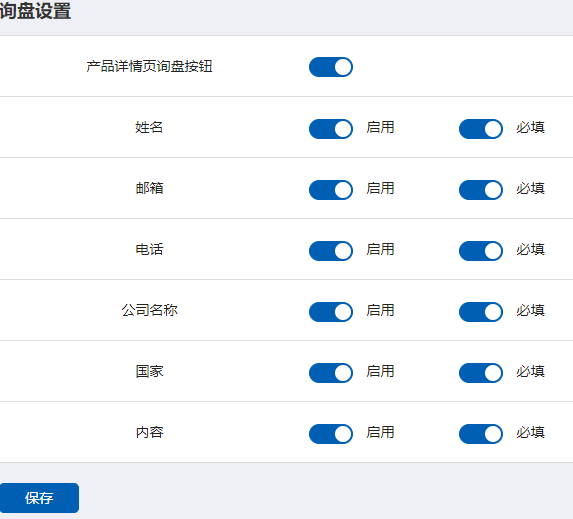This screenshot has width=573, height=519.
Task: Switch off 电话 启用 toggle
Action: pos(331,251)
